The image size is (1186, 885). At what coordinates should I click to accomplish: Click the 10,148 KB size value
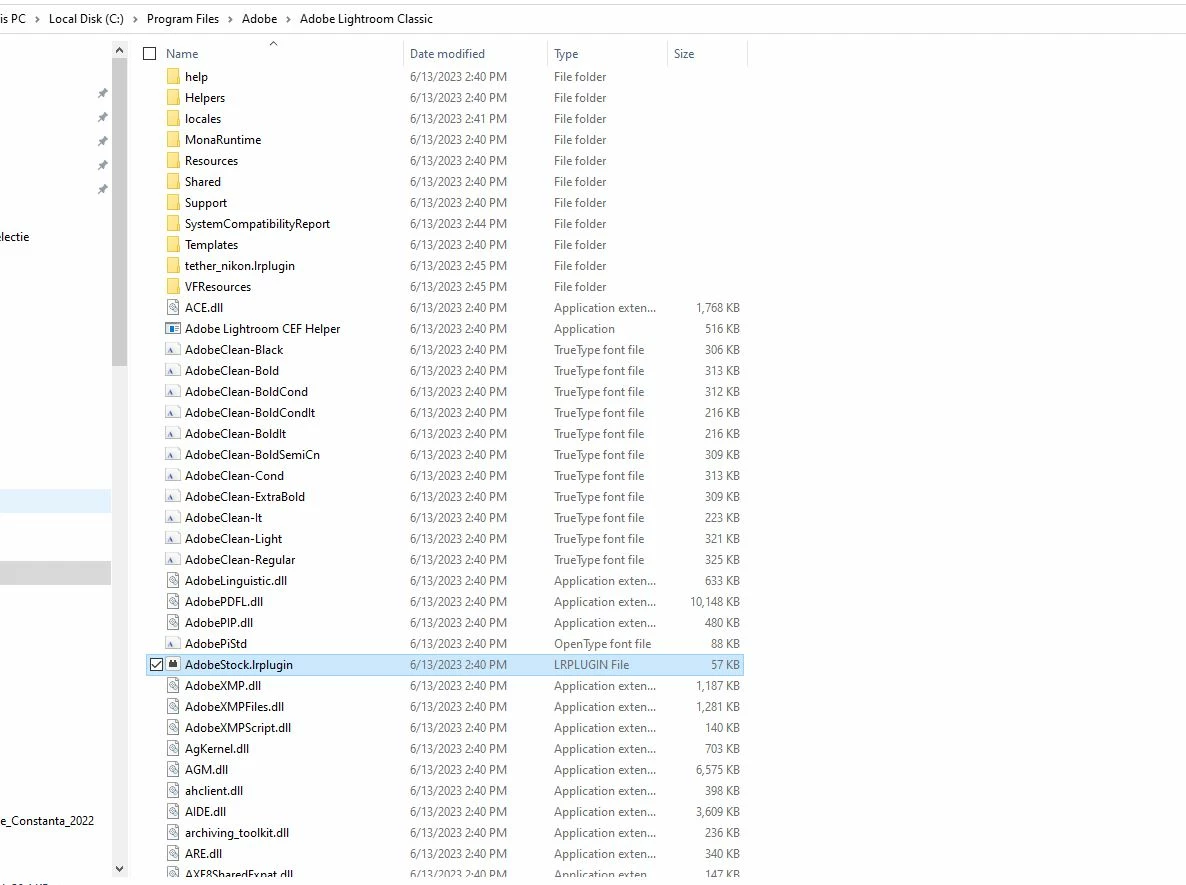715,601
